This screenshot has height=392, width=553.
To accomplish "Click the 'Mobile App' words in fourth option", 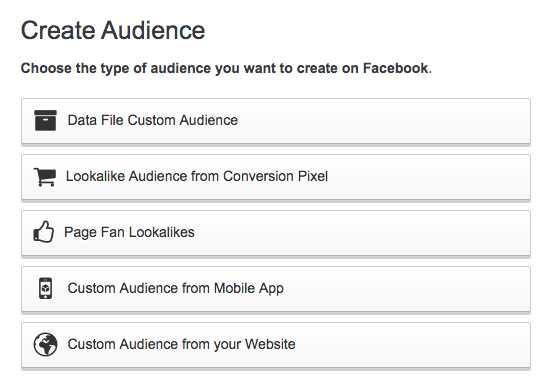I will click(x=249, y=289).
